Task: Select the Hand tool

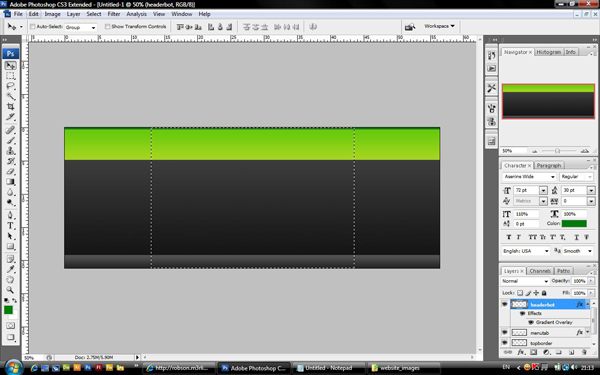Action: coord(11,280)
